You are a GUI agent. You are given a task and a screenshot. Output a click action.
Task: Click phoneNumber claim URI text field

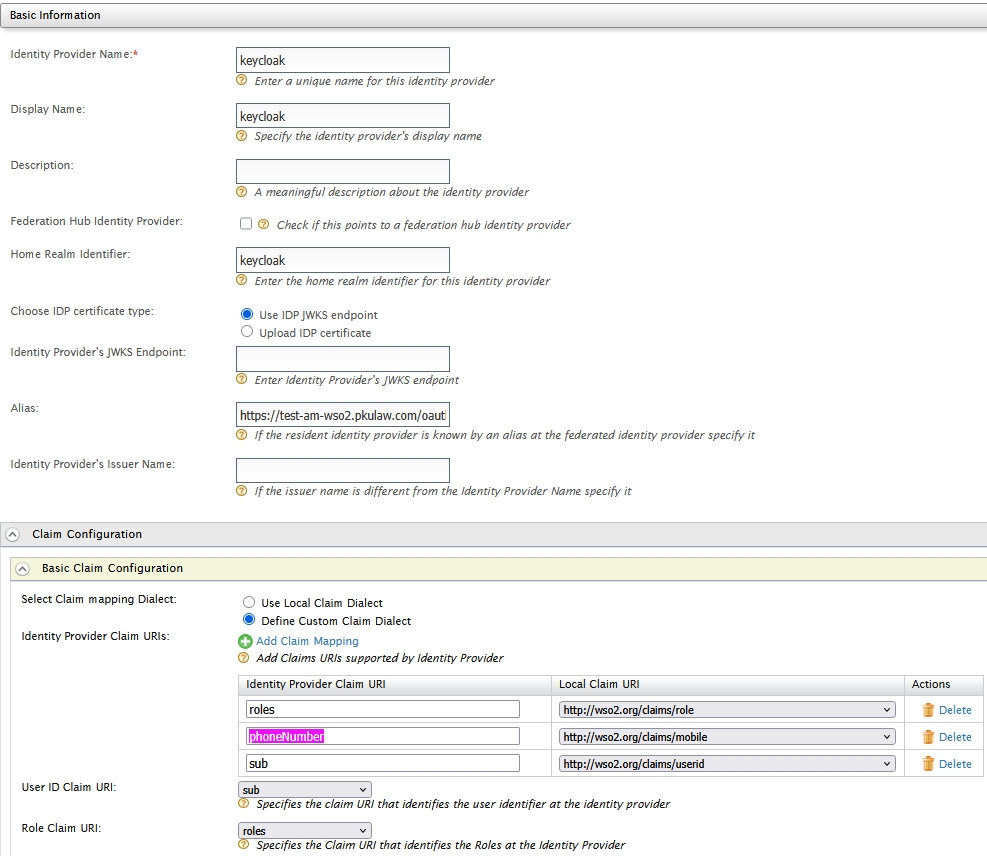(383, 736)
